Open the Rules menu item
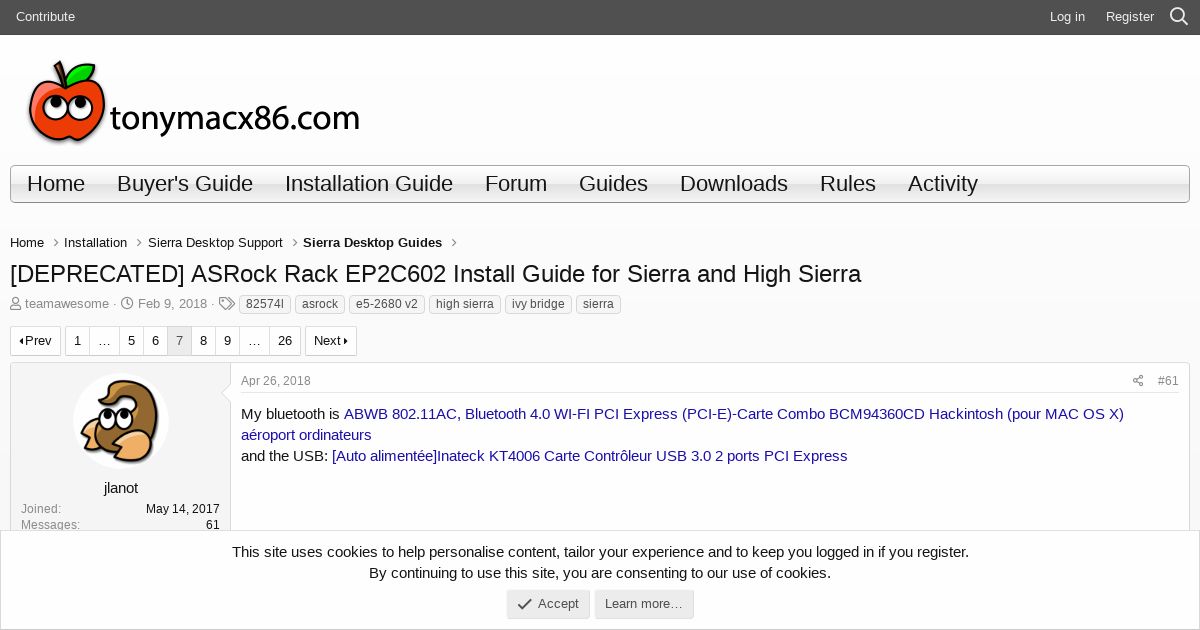This screenshot has width=1200, height=630. [x=848, y=184]
